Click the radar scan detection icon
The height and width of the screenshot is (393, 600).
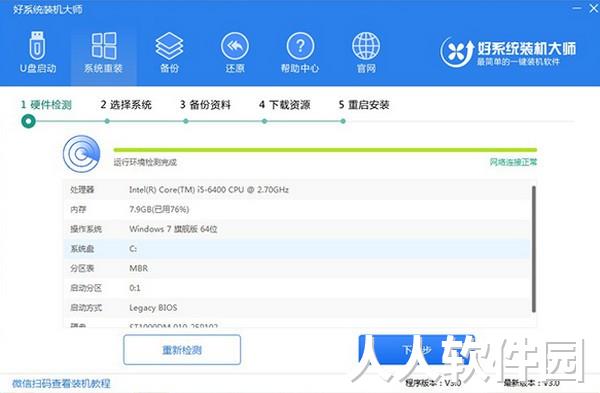tap(82, 154)
